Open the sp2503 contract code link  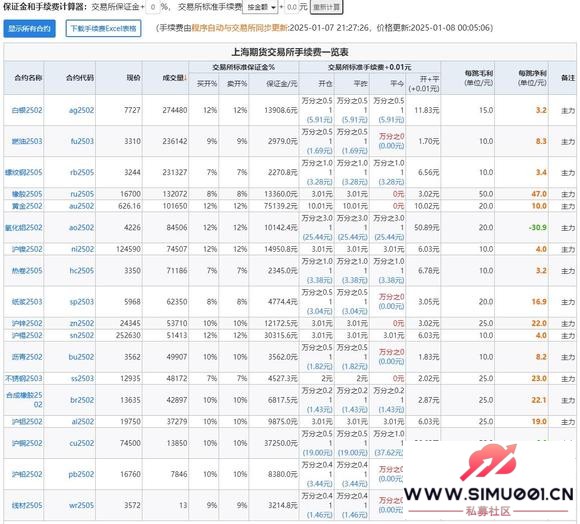(x=82, y=302)
